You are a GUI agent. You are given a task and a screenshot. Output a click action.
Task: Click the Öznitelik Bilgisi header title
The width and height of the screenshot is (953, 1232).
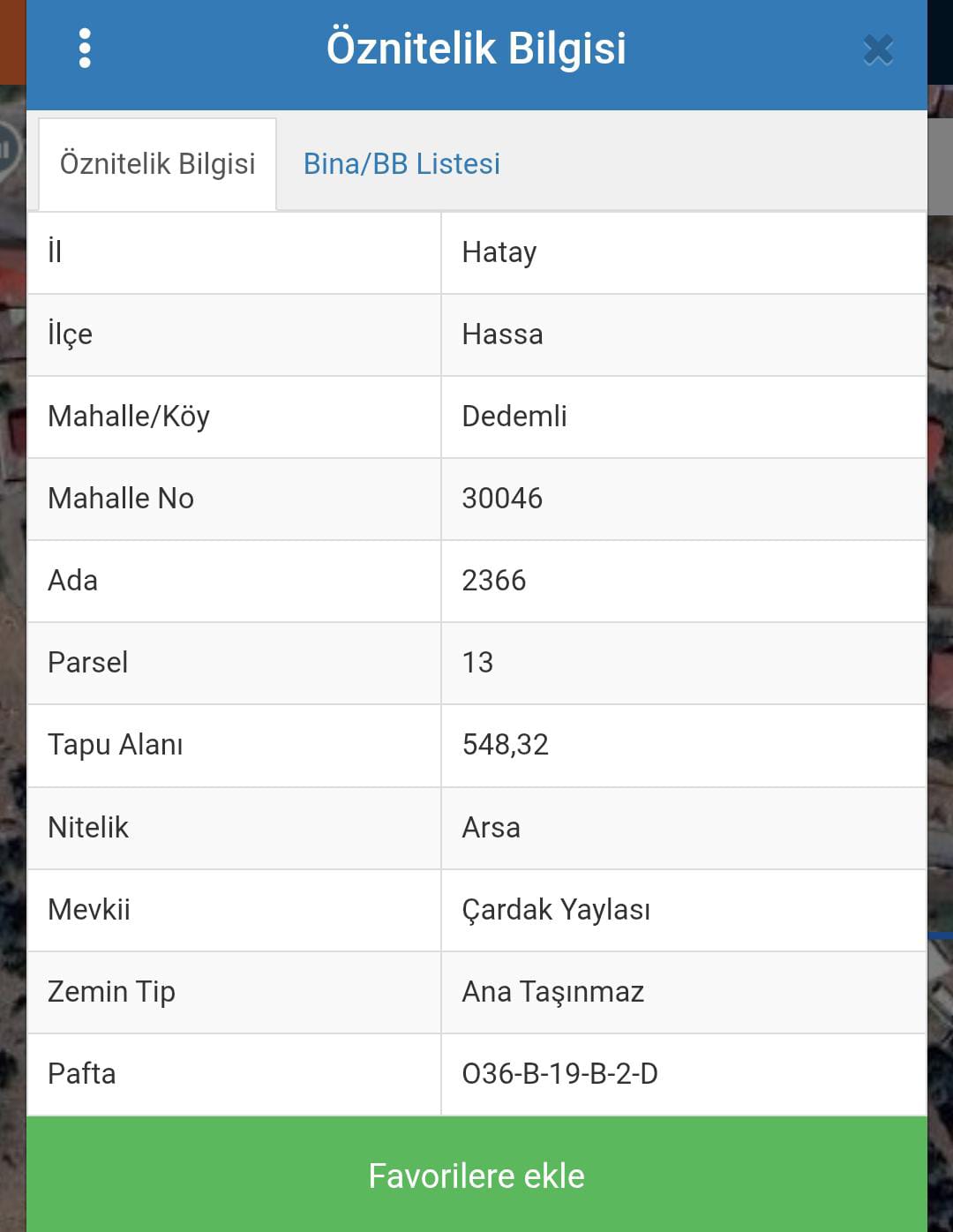pos(476,48)
